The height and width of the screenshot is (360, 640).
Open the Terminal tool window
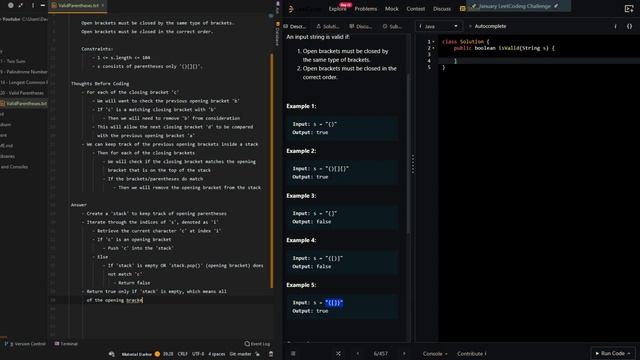[x=66, y=344]
